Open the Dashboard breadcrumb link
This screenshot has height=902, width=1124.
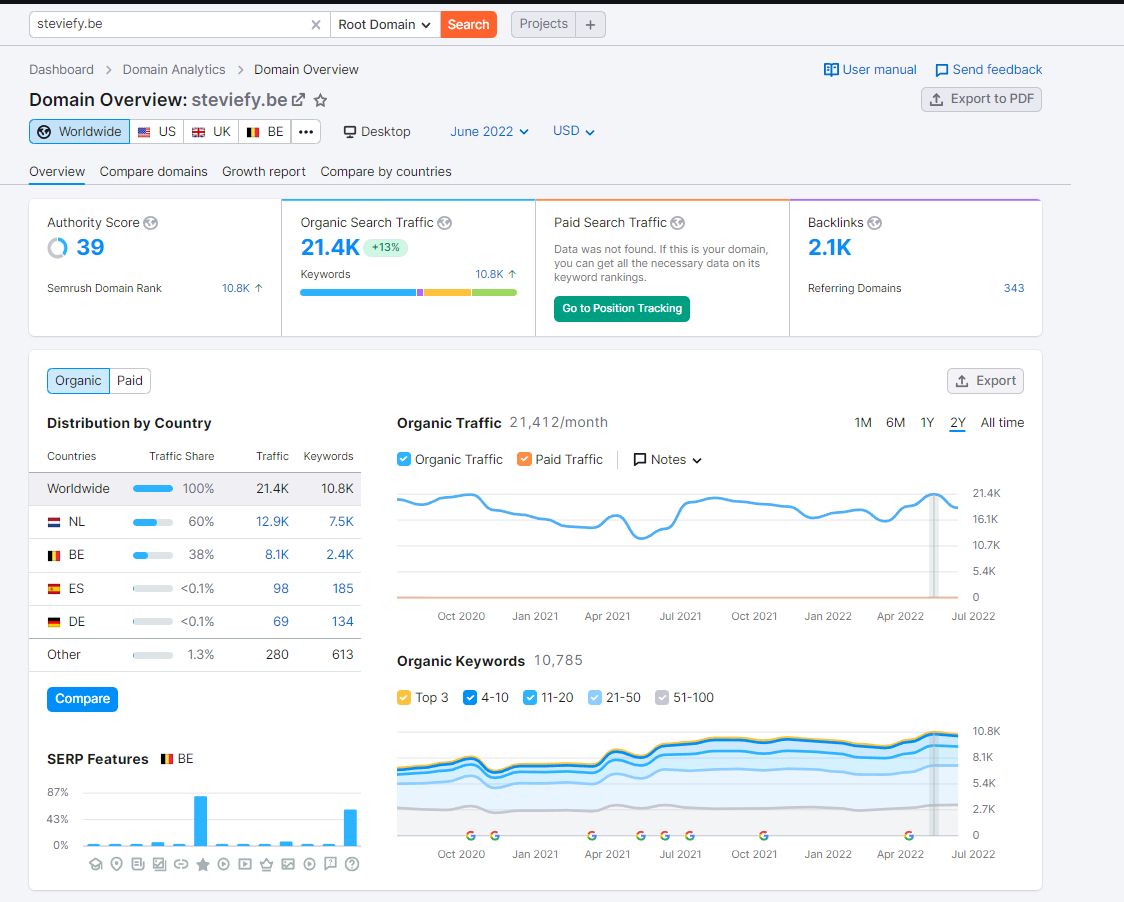[x=62, y=70]
